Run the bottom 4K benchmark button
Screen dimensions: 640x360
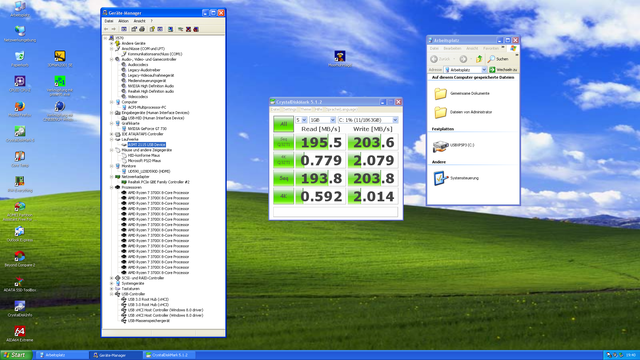[283, 196]
